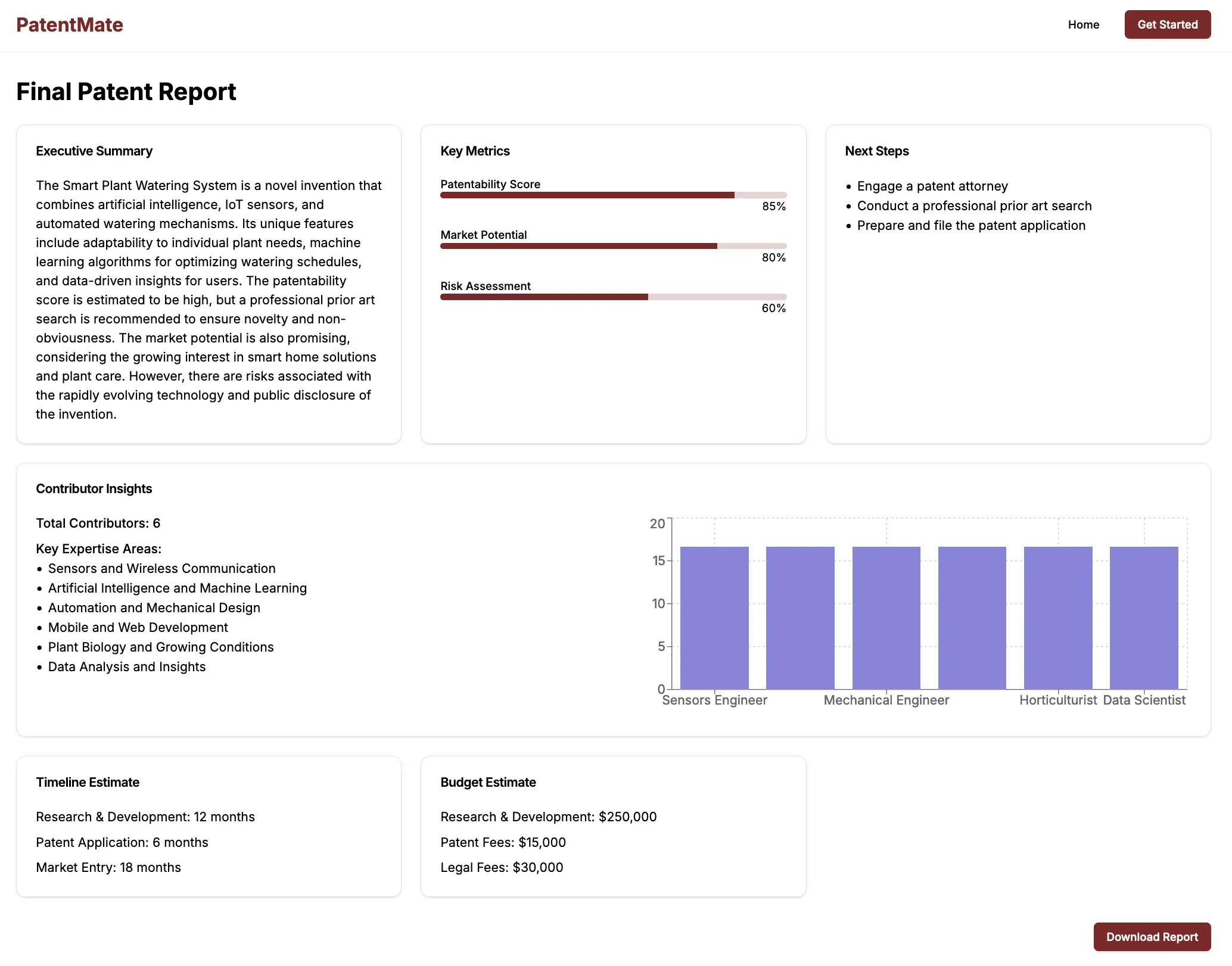The width and height of the screenshot is (1232, 966).
Task: Click the 20 value on chart axis
Action: 657,523
